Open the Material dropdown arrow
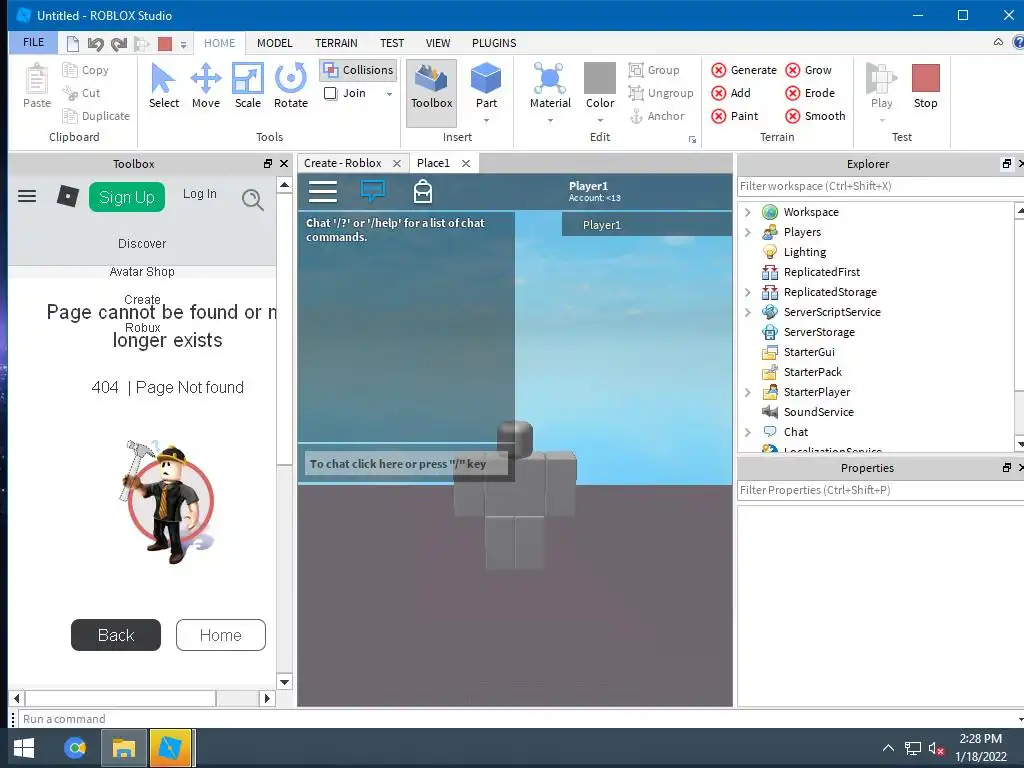 click(x=550, y=120)
